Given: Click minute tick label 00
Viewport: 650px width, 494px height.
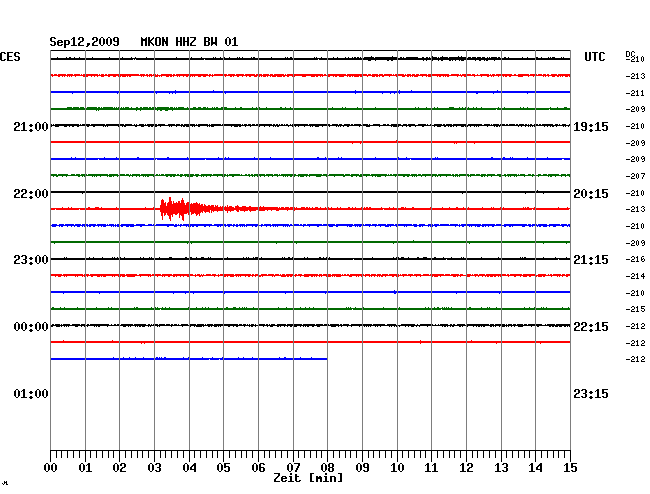Looking at the screenshot, I should point(51,467).
